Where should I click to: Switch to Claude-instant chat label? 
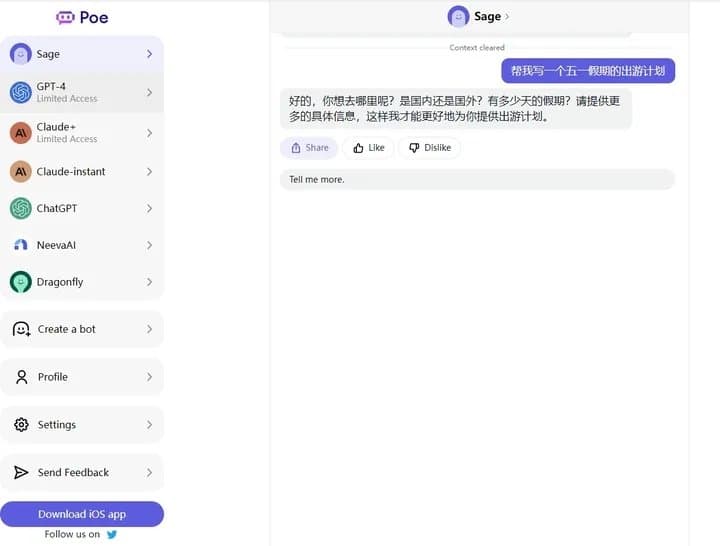pos(71,172)
